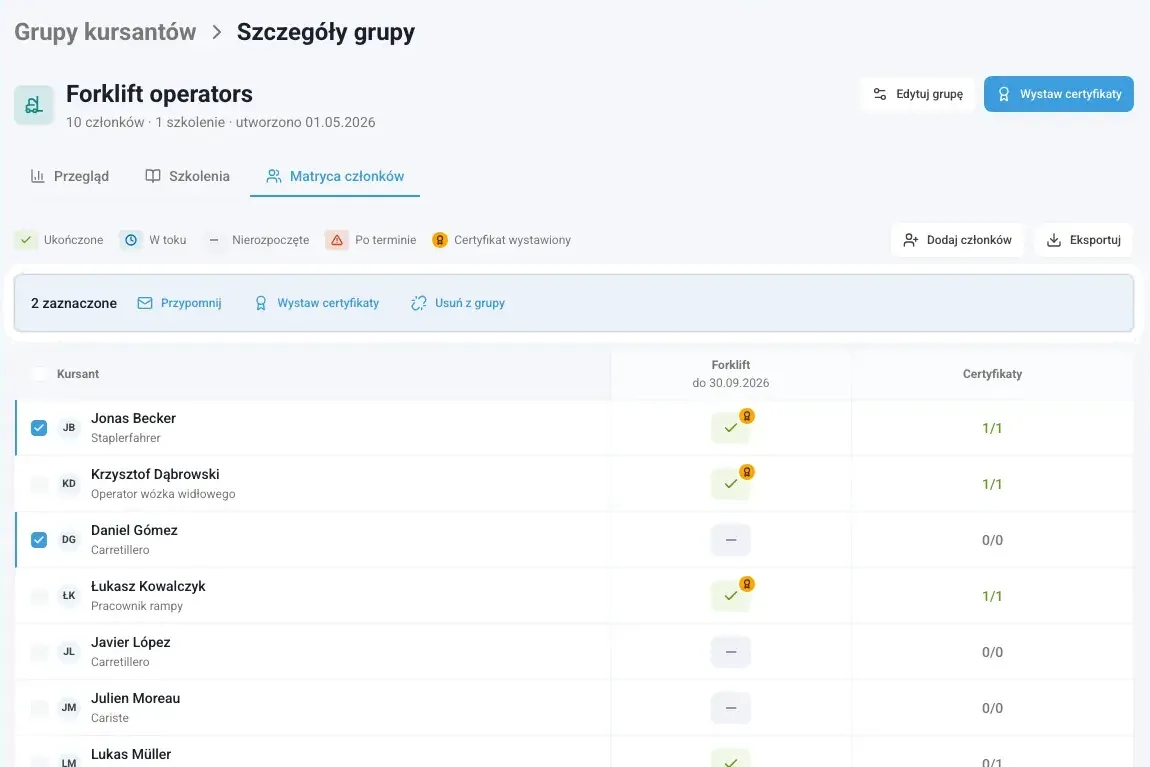Screen dimensions: 1150x767
Task: Click the JL avatar for Javier López
Action: point(69,652)
